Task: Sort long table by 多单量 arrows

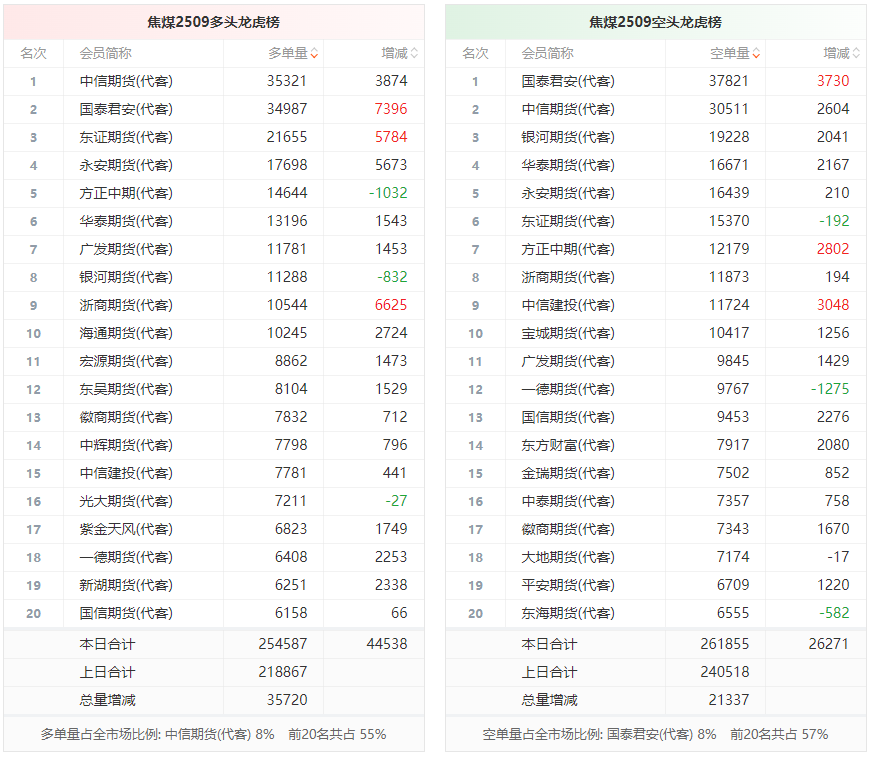Action: tap(314, 53)
